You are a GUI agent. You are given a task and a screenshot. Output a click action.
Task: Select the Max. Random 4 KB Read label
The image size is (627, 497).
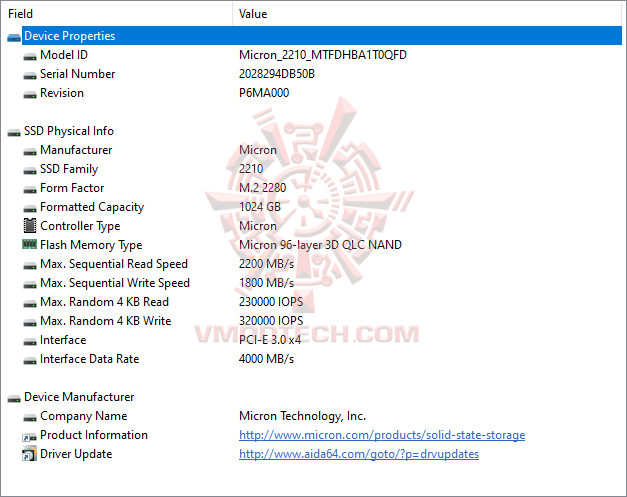coord(104,301)
